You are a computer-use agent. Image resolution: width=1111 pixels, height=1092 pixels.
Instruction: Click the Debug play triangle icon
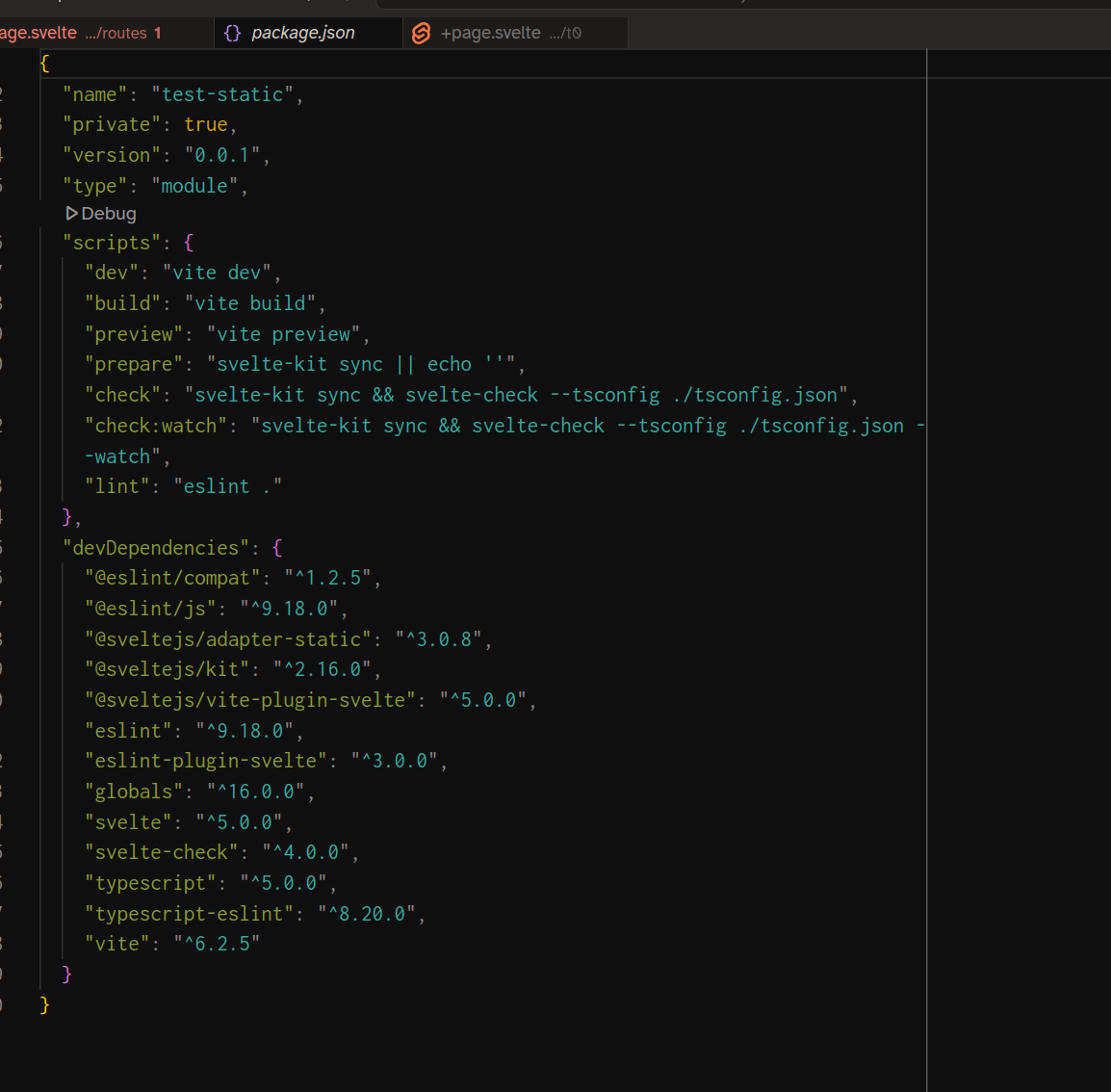71,213
